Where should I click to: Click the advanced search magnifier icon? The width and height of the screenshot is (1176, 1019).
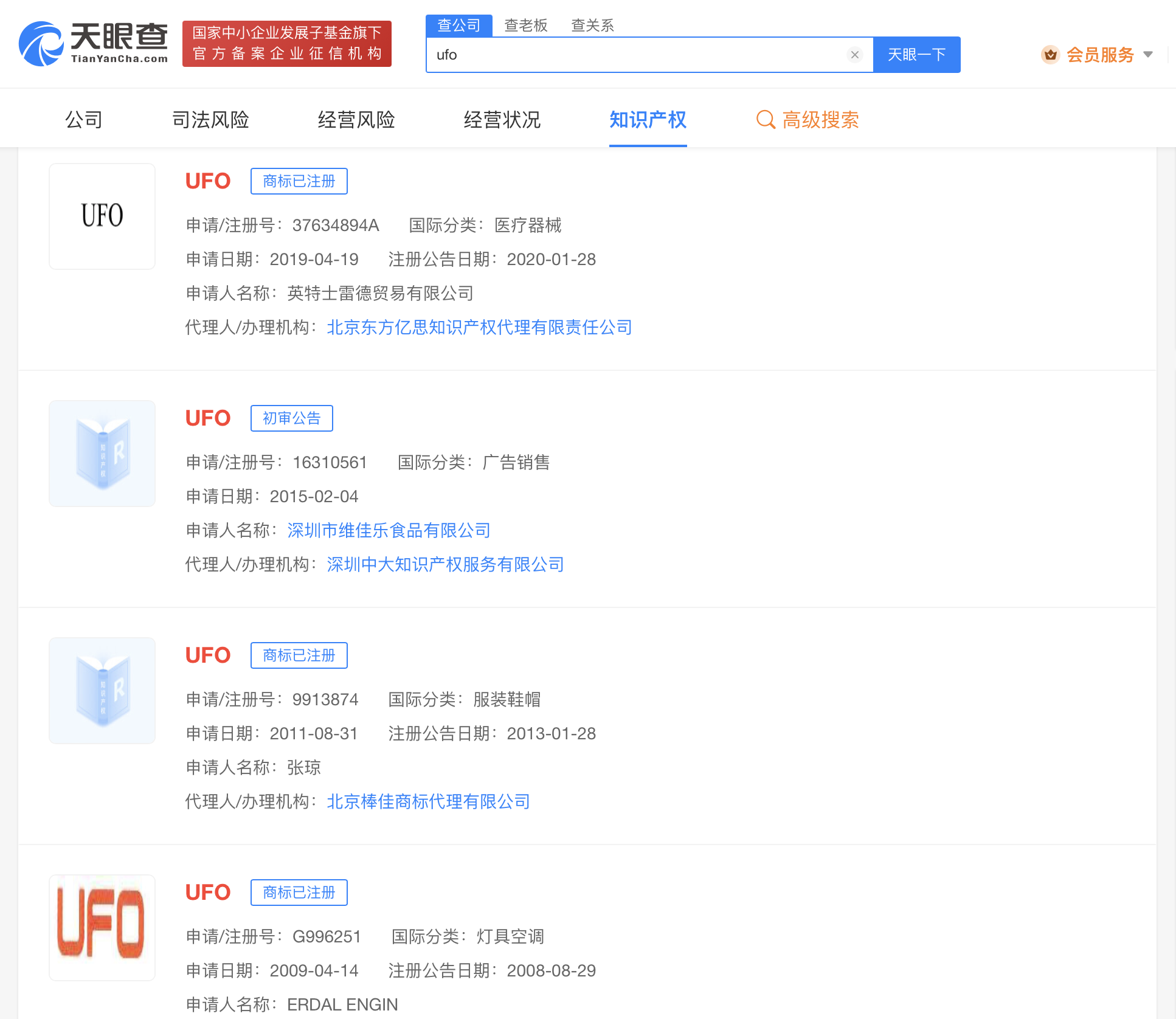click(765, 120)
